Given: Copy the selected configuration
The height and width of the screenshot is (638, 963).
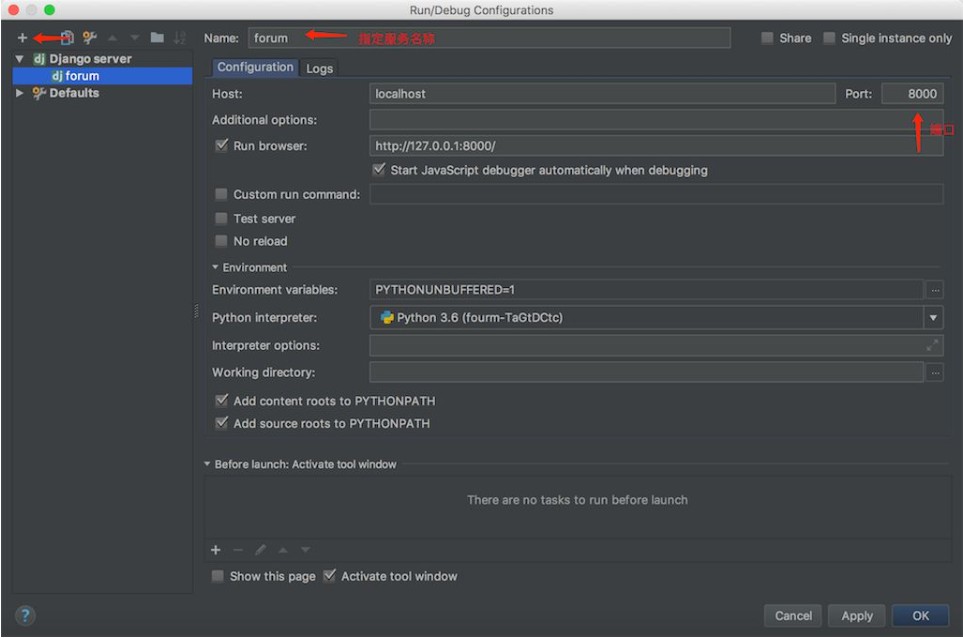Looking at the screenshot, I should pos(67,38).
